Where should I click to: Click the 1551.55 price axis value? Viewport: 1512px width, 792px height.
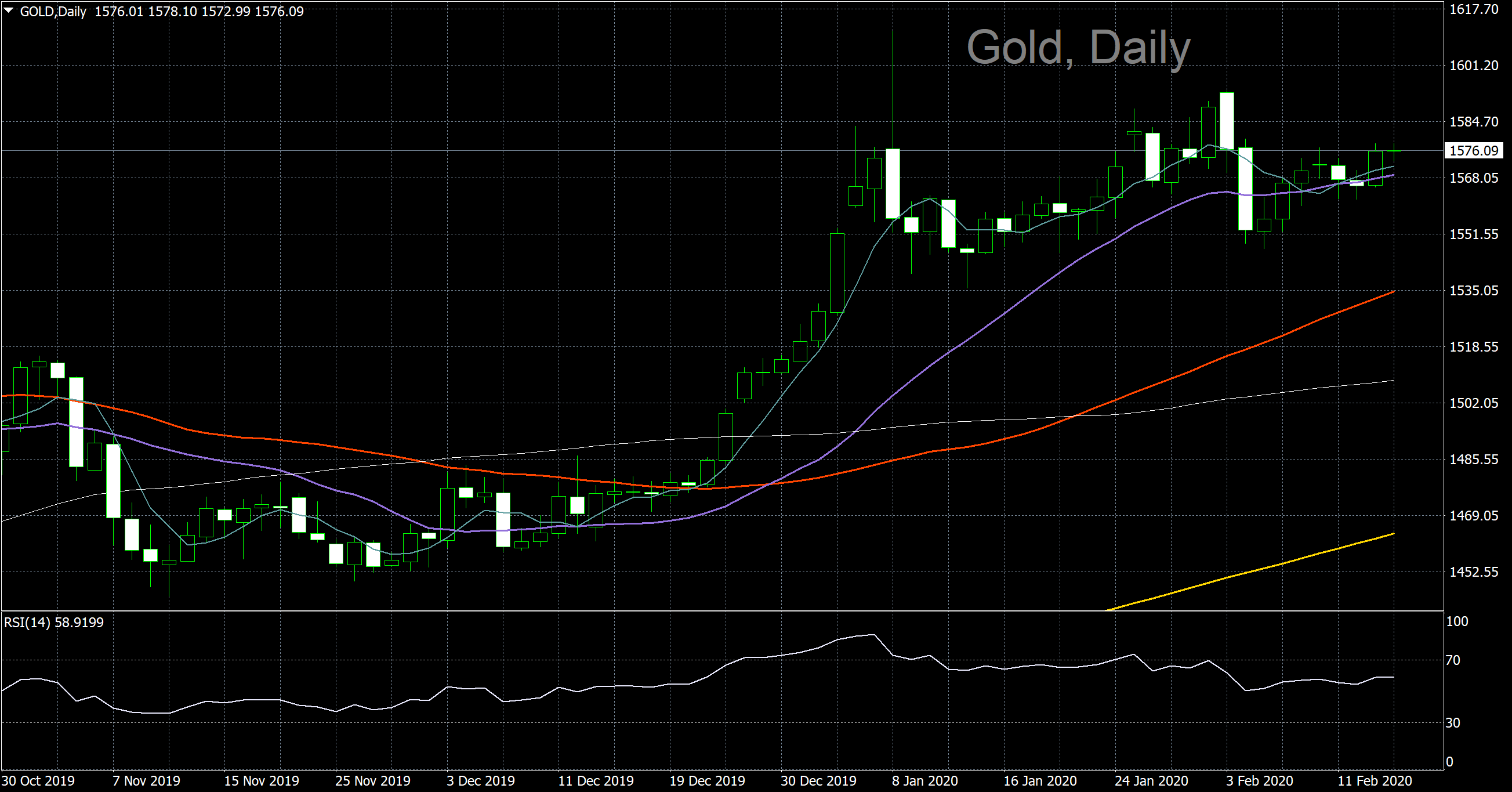click(1474, 234)
